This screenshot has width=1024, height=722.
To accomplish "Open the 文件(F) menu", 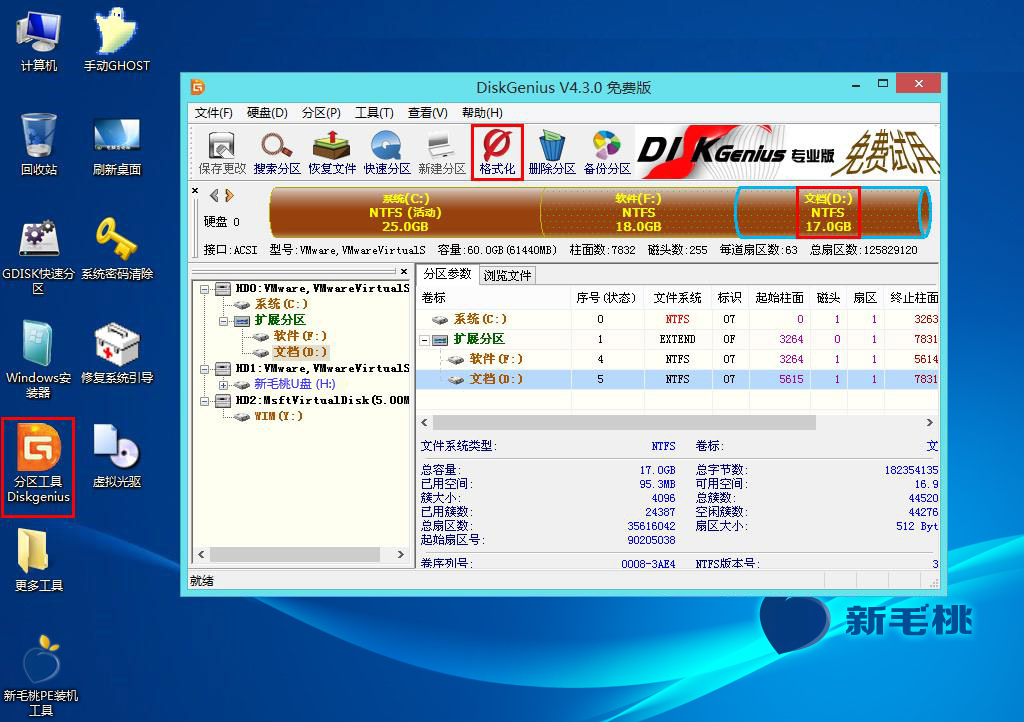I will 214,113.
